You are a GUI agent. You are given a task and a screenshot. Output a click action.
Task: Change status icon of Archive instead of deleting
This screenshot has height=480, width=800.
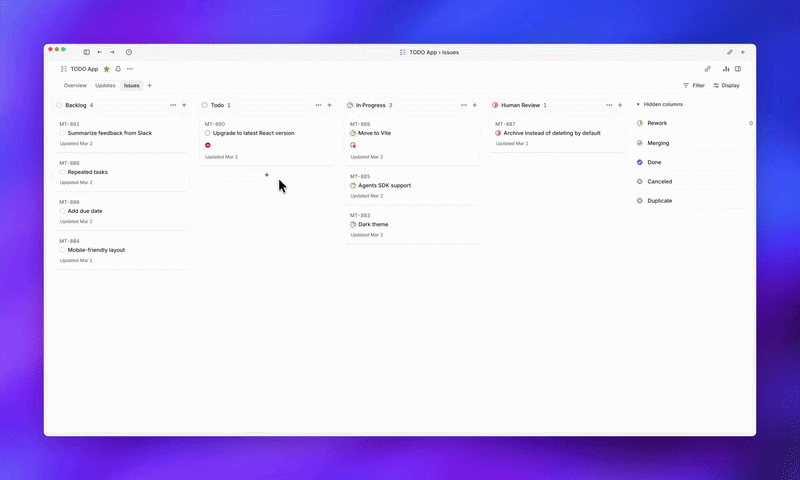coord(498,133)
